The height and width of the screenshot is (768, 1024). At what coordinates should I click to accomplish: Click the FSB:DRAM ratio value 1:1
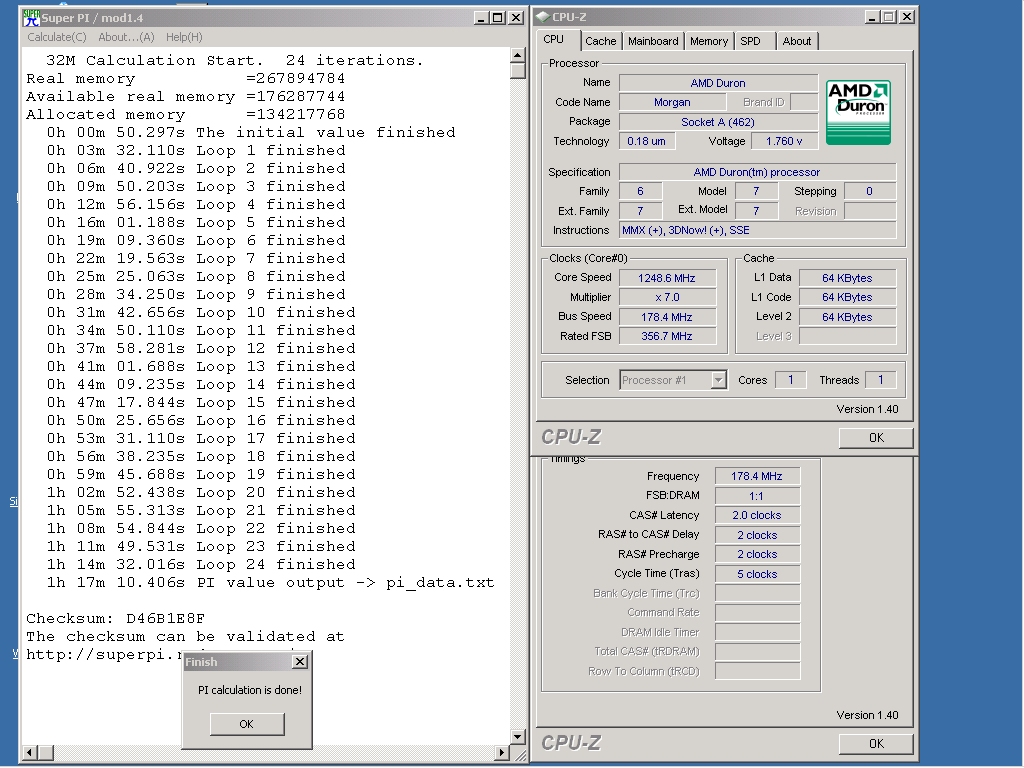pos(757,496)
